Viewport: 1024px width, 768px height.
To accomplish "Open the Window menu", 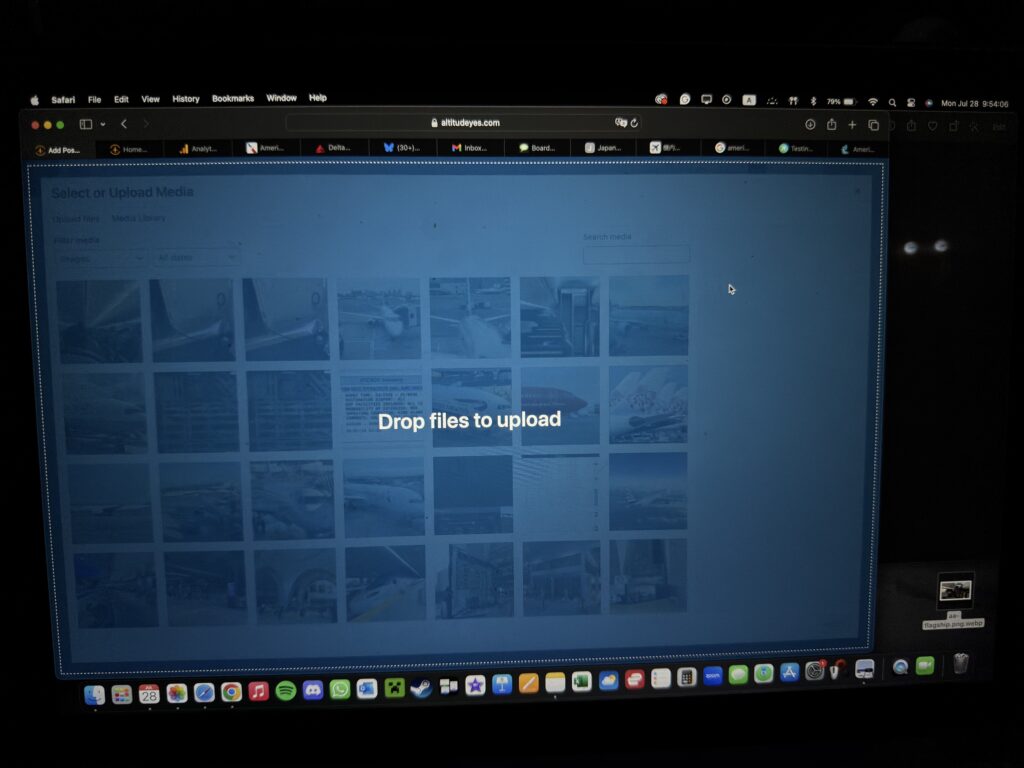I will click(x=281, y=98).
